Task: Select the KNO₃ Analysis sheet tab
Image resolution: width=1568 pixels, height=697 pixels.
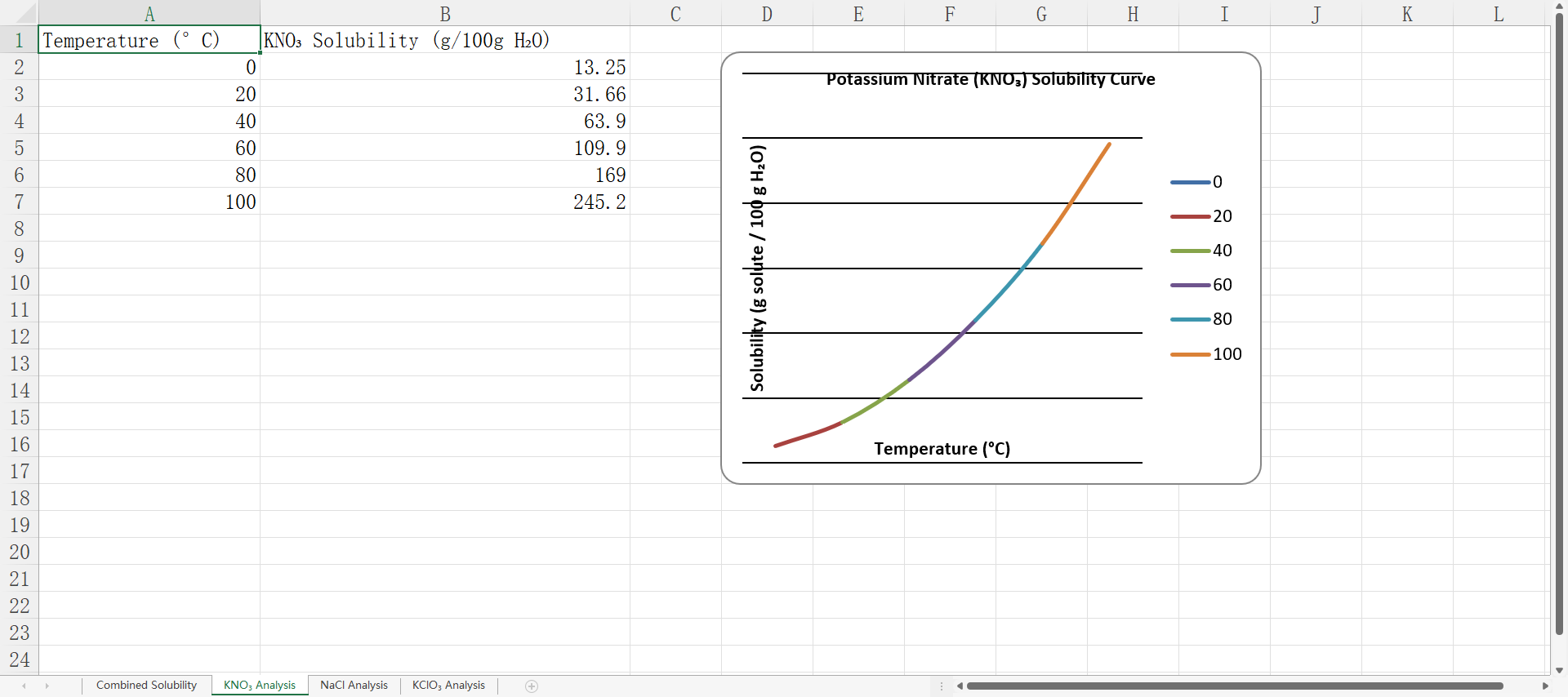Action: tap(260, 686)
